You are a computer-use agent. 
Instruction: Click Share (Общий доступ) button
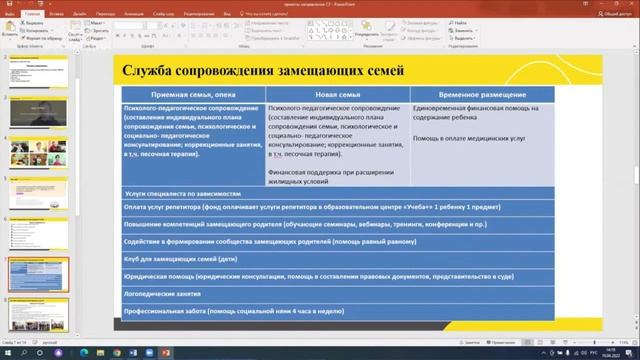click(616, 14)
